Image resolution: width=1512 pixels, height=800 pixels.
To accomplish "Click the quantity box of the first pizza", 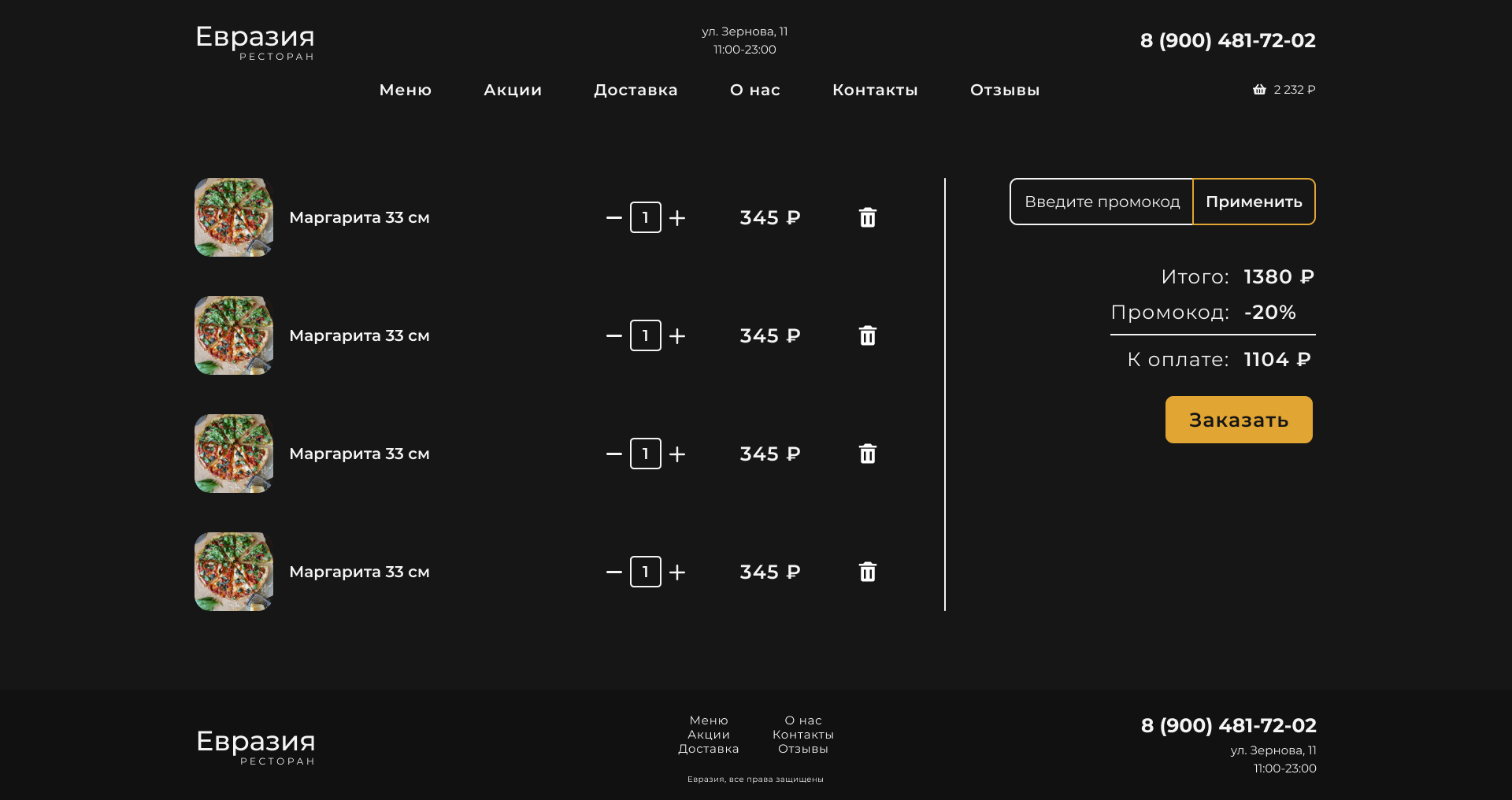I will [x=646, y=217].
